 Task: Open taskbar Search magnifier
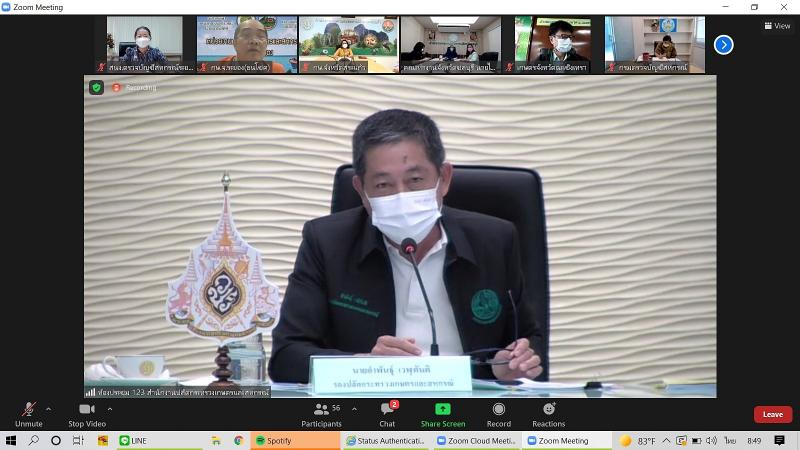pyautogui.click(x=33, y=441)
